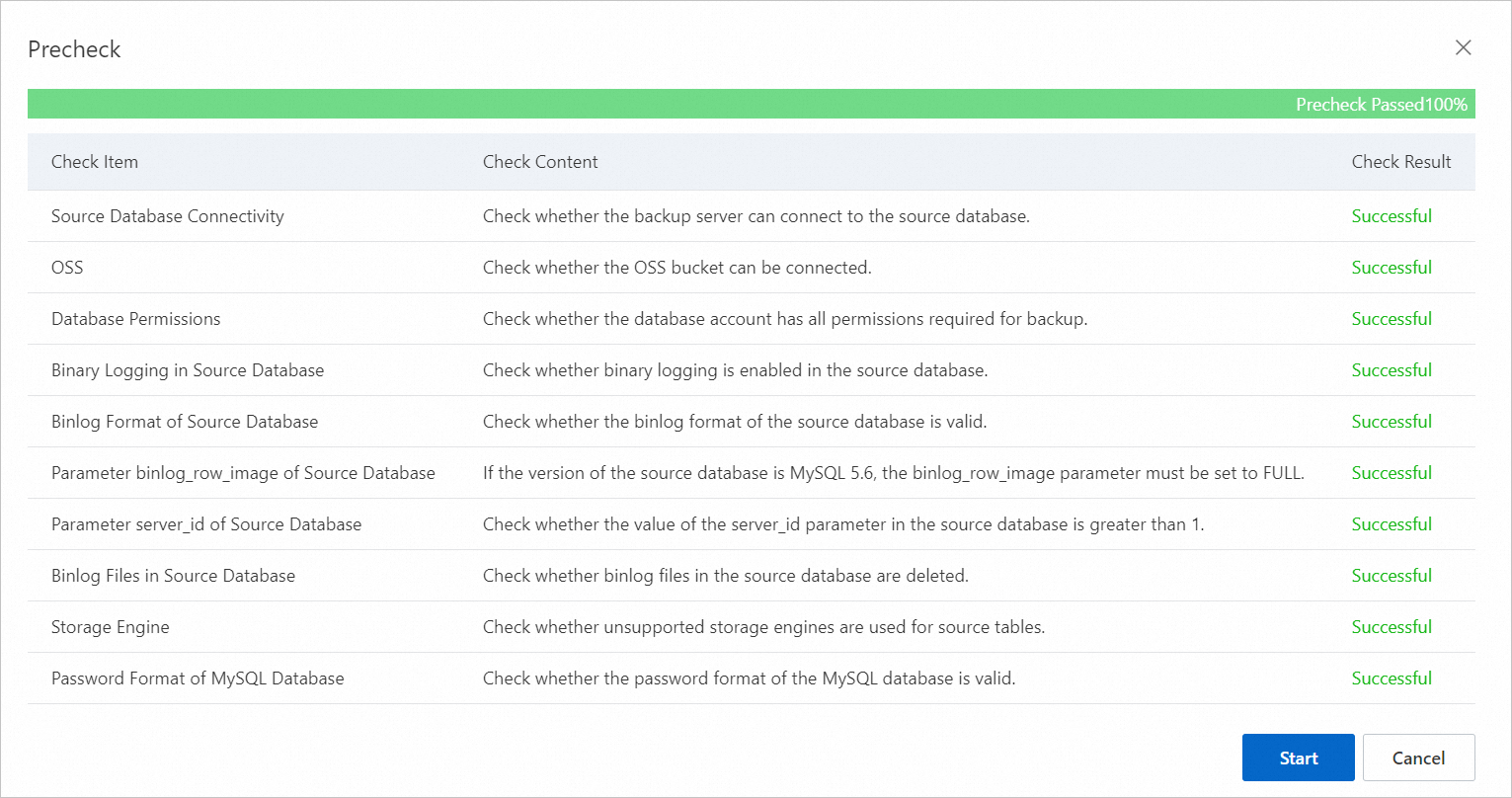Click Successful result for OSS check
Viewport: 1512px width, 798px height.
(1392, 268)
